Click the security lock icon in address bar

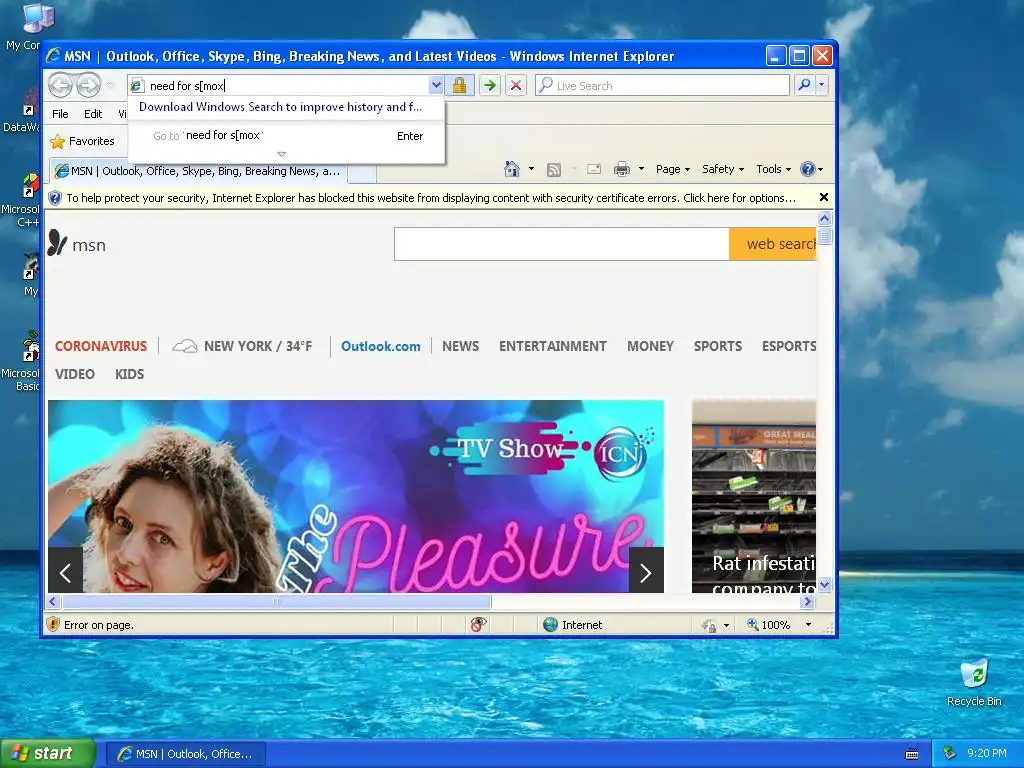(x=459, y=86)
